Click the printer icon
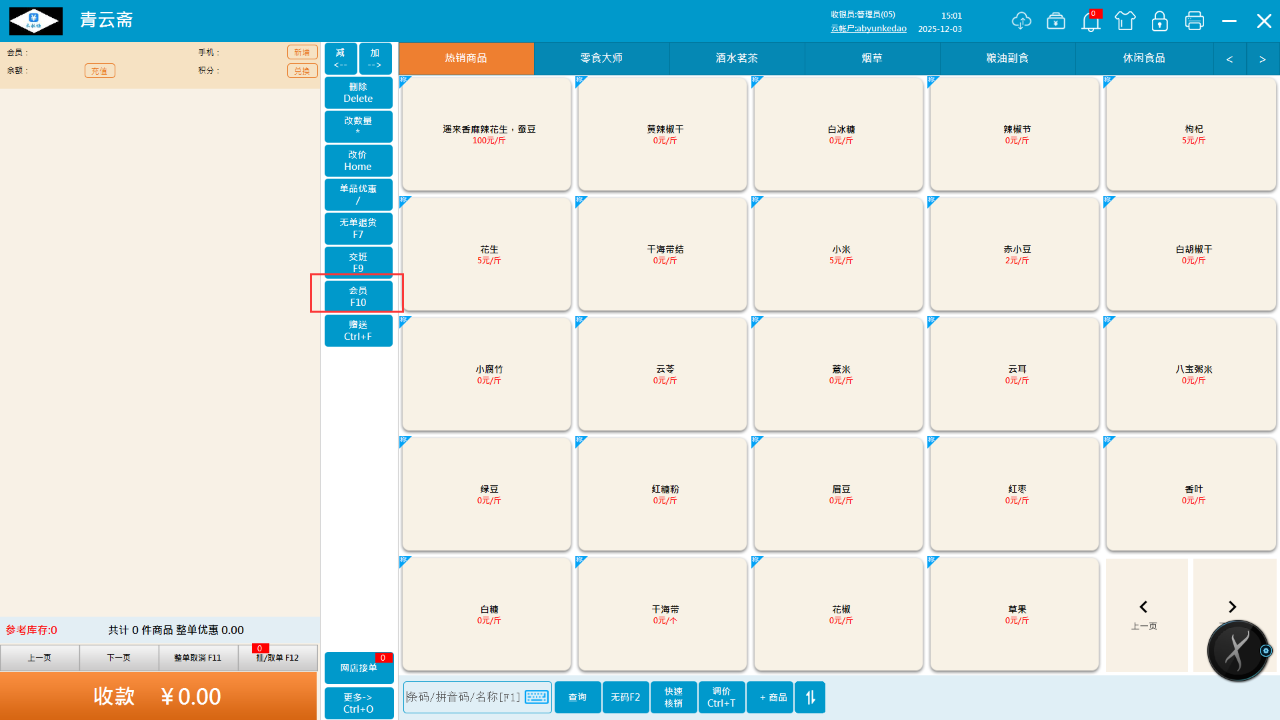Screen dimensions: 1280x720 point(1194,21)
